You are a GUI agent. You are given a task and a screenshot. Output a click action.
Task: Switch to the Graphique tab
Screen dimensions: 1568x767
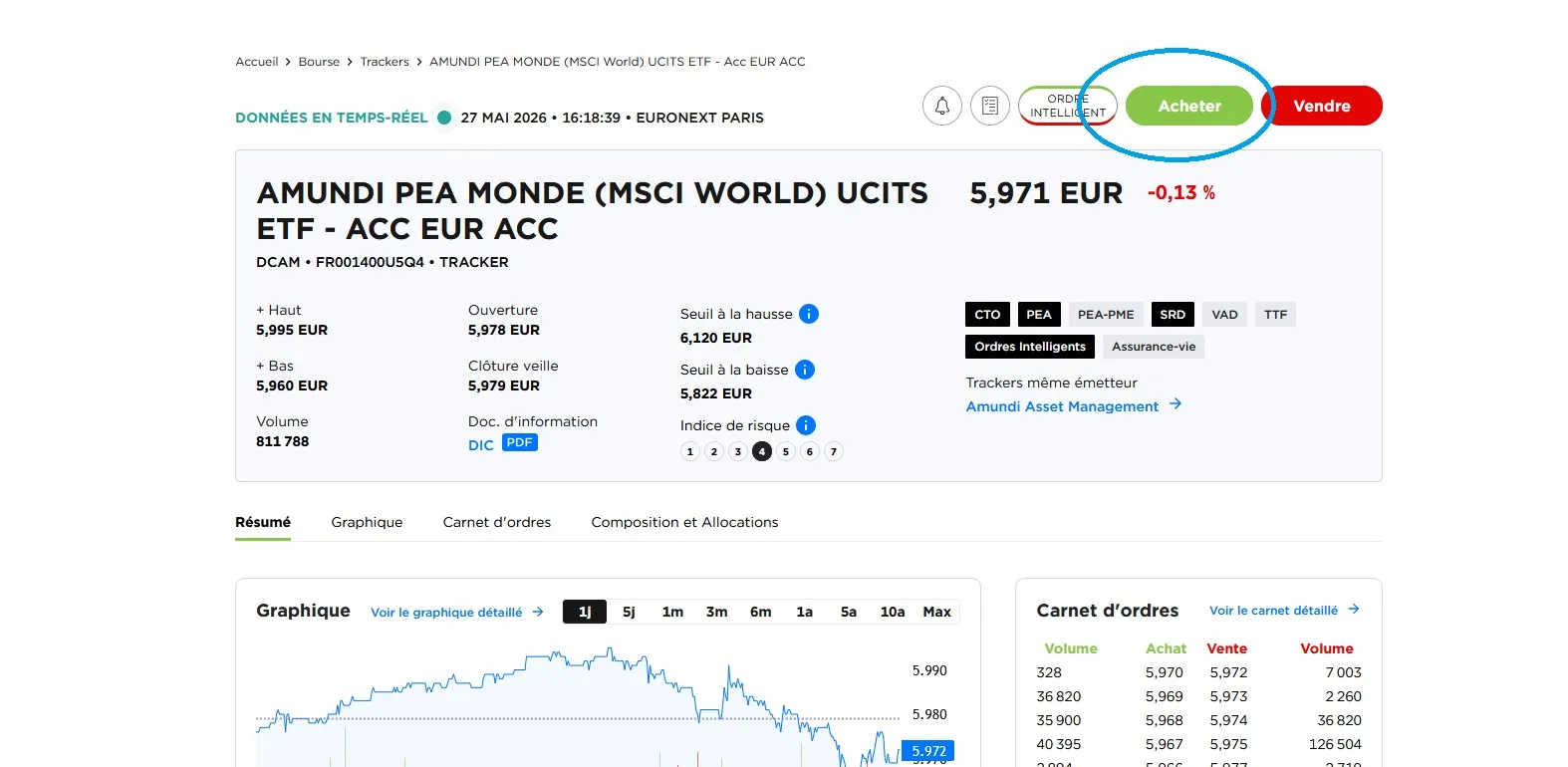(x=367, y=522)
